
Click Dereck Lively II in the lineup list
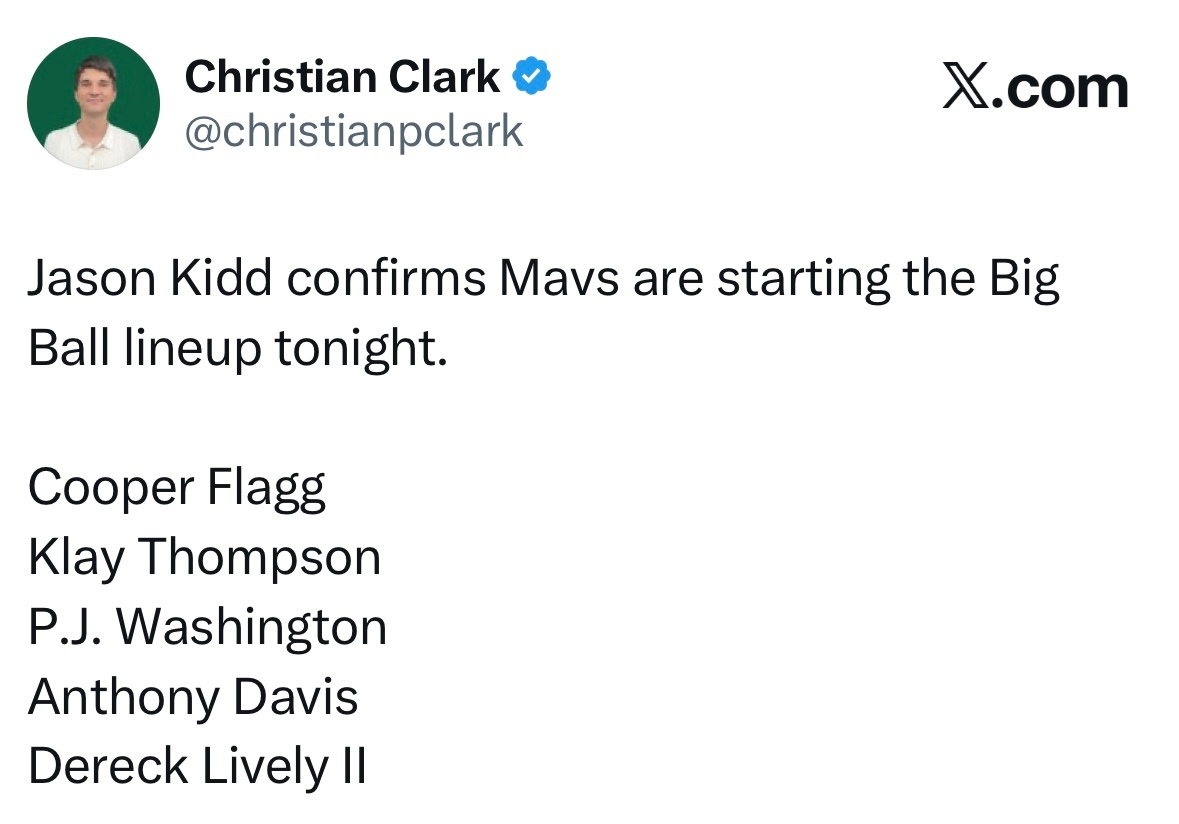click(197, 767)
